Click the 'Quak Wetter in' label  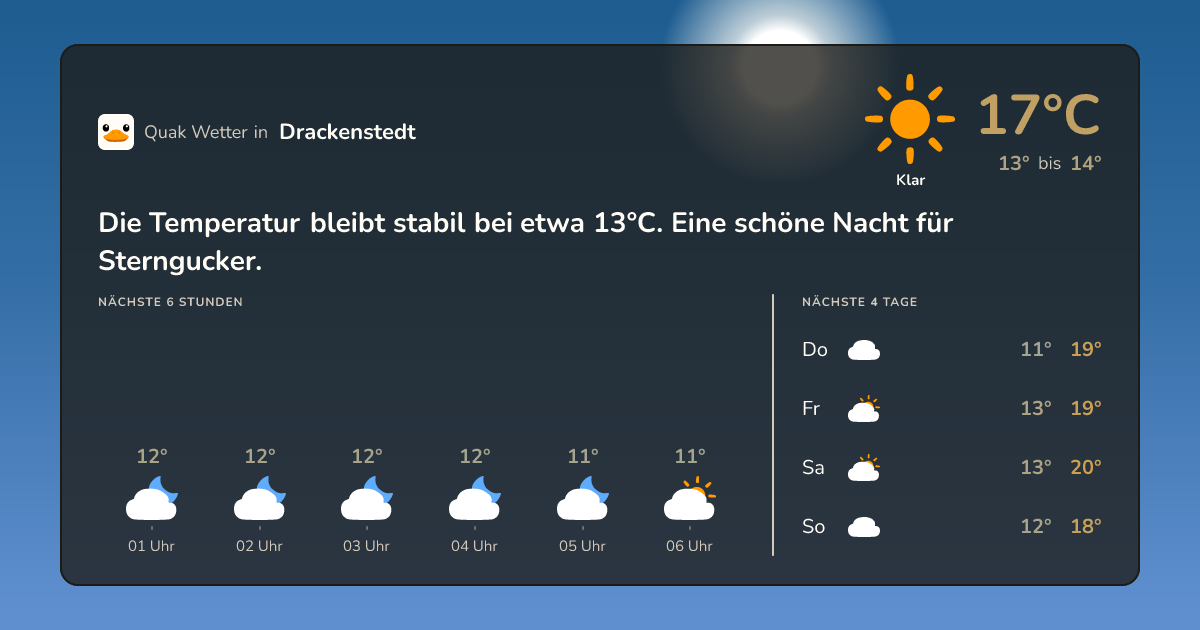(206, 132)
